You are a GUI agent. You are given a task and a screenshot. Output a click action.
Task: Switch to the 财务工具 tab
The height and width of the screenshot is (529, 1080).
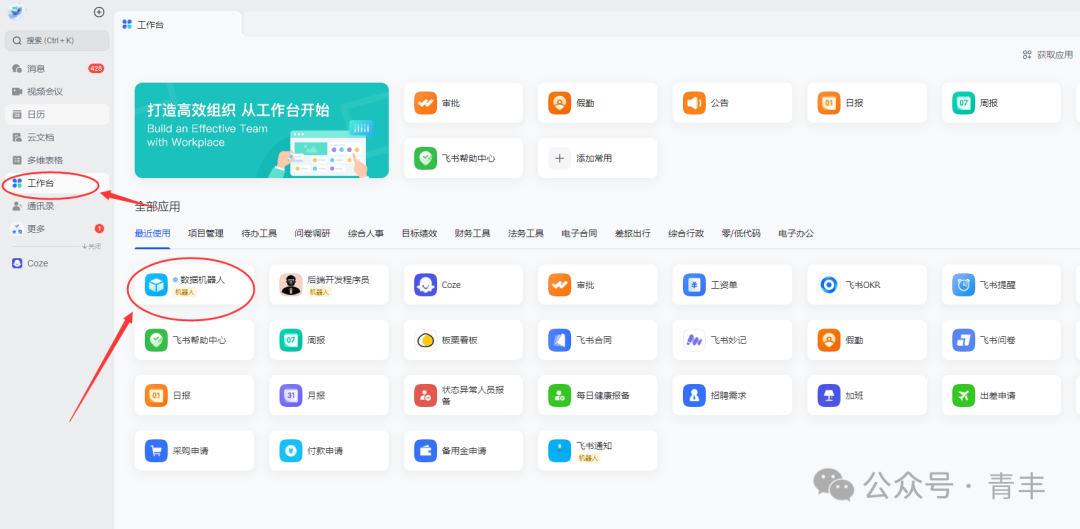[472, 234]
